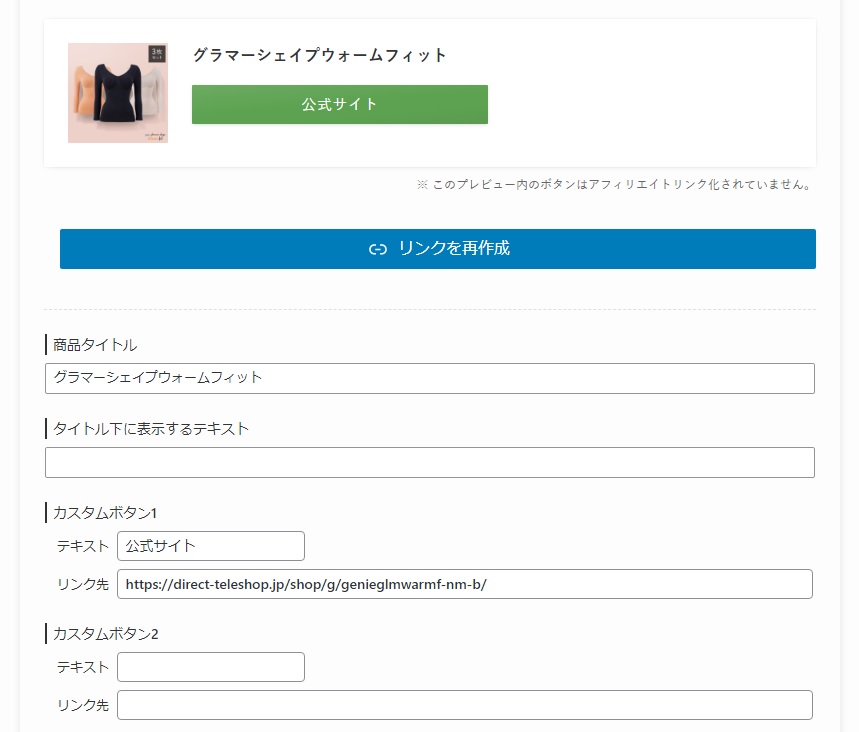Click the タイトル下に表示するテキスト heading
This screenshot has width=859, height=732.
151,428
